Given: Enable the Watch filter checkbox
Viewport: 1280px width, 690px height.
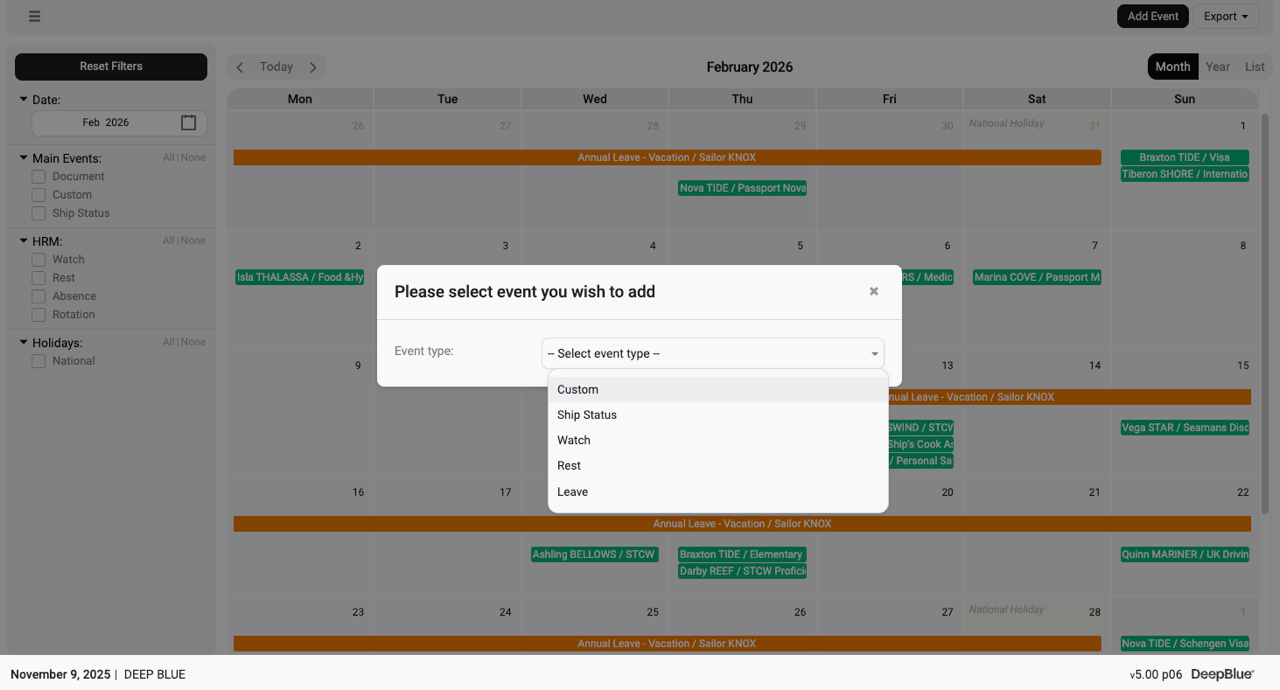Looking at the screenshot, I should click(39, 259).
